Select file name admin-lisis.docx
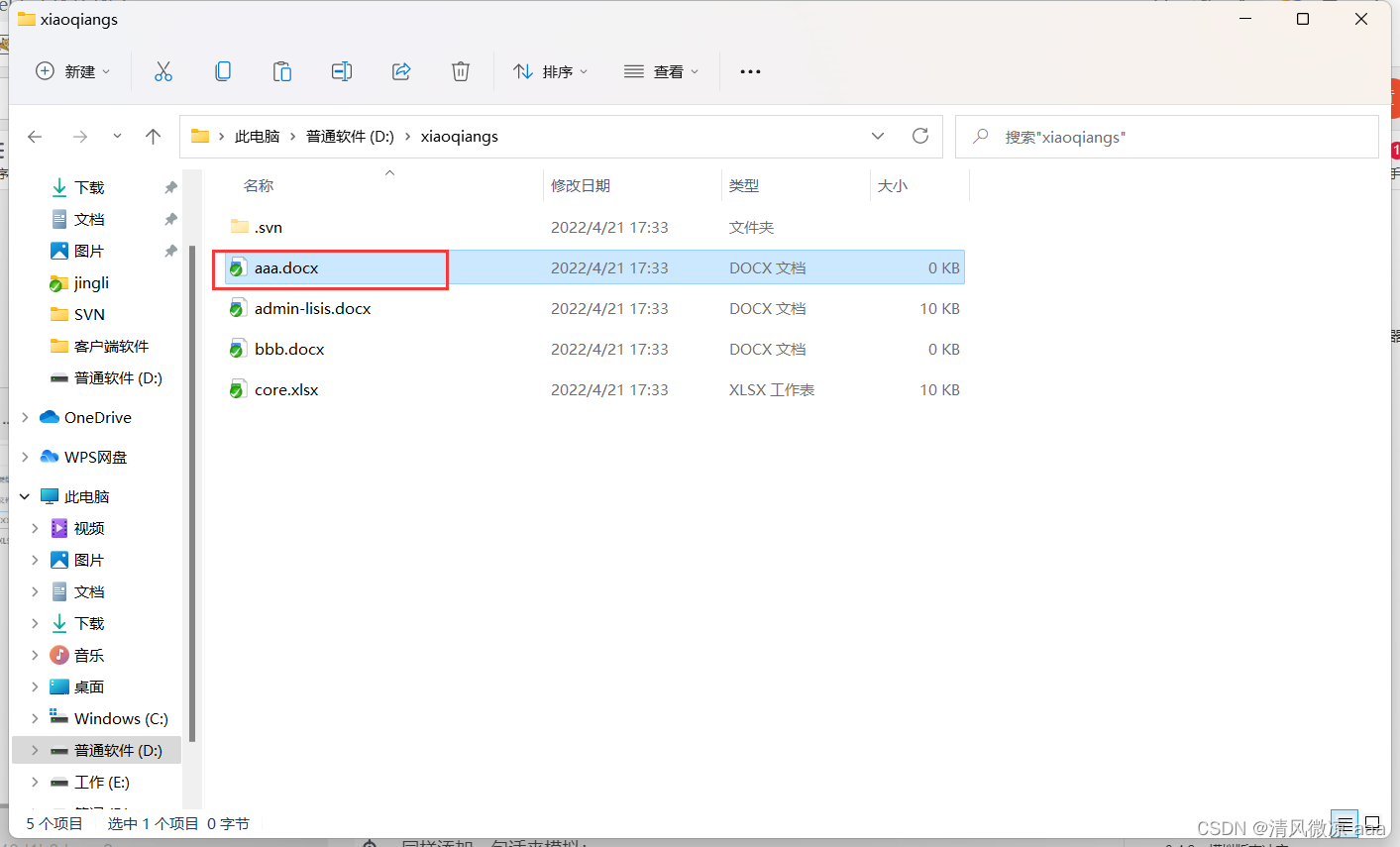1400x847 pixels. [312, 308]
